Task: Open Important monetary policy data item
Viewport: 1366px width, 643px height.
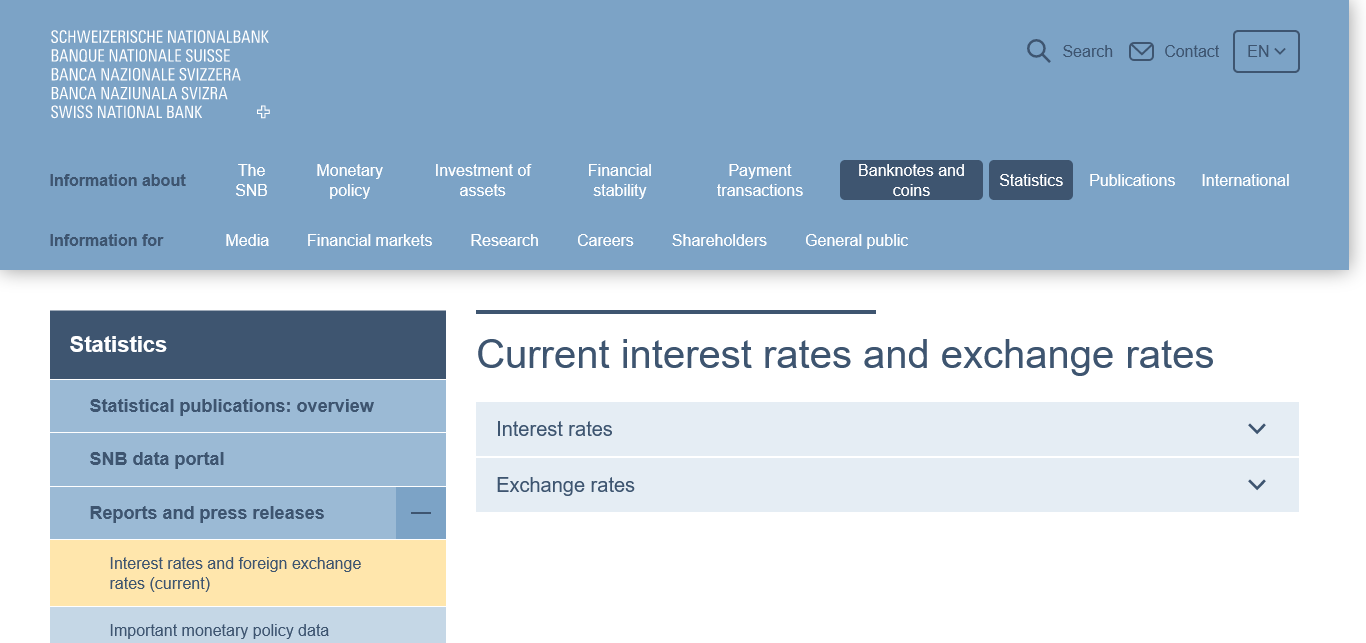Action: click(219, 630)
